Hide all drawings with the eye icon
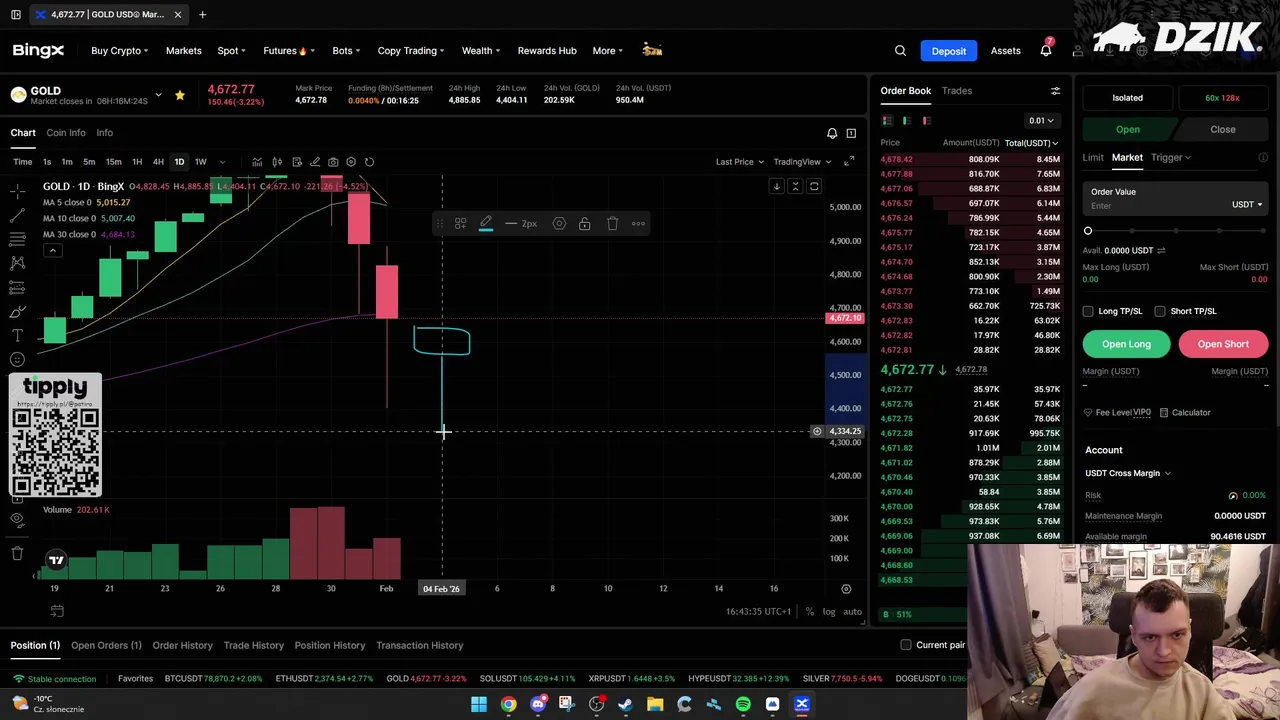Screen dimensions: 1280x720 pyautogui.click(x=17, y=520)
